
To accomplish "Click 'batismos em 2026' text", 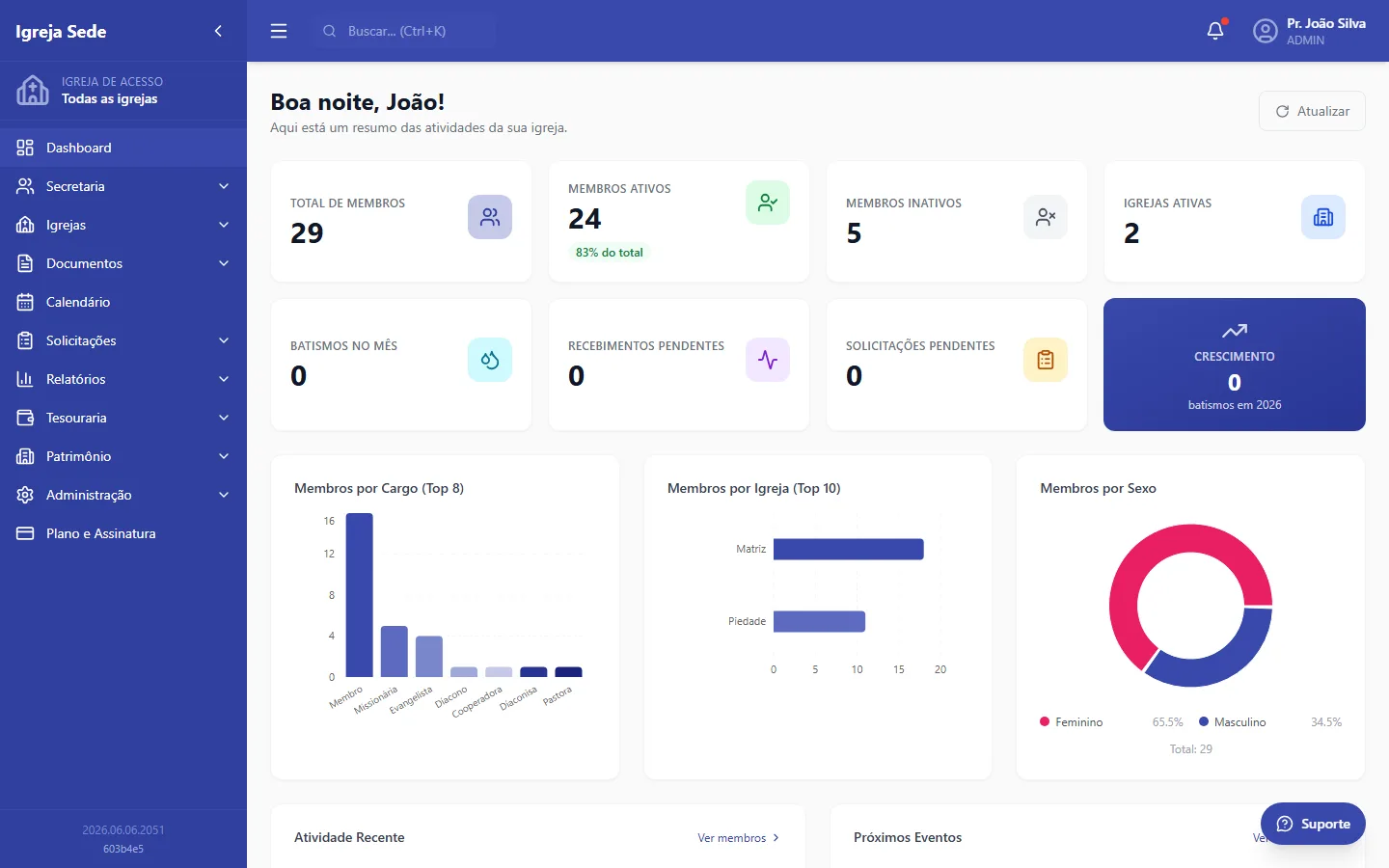I will click(x=1235, y=405).
